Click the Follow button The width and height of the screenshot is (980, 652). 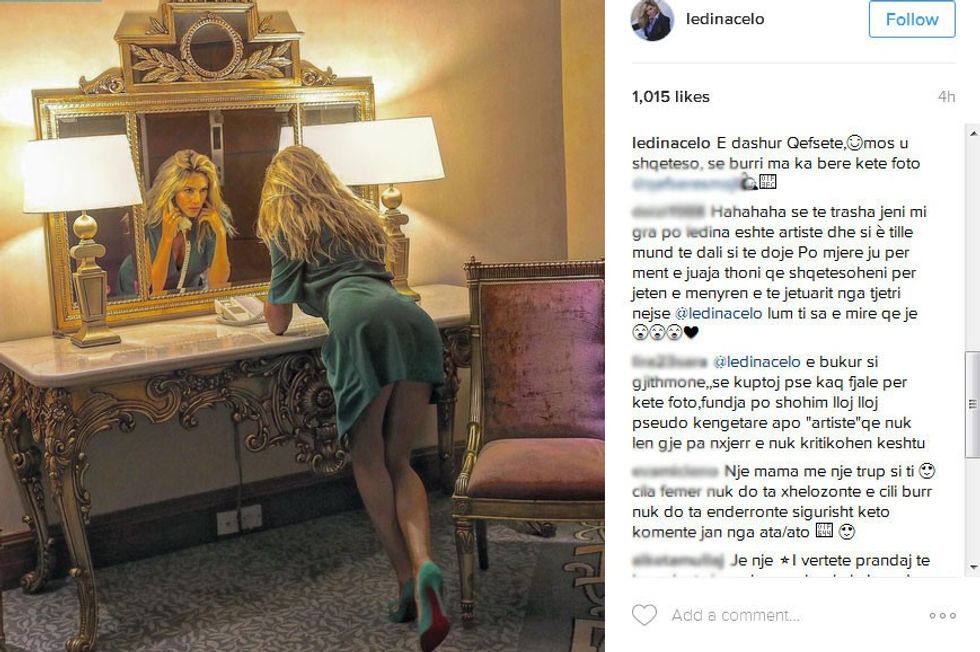[912, 19]
